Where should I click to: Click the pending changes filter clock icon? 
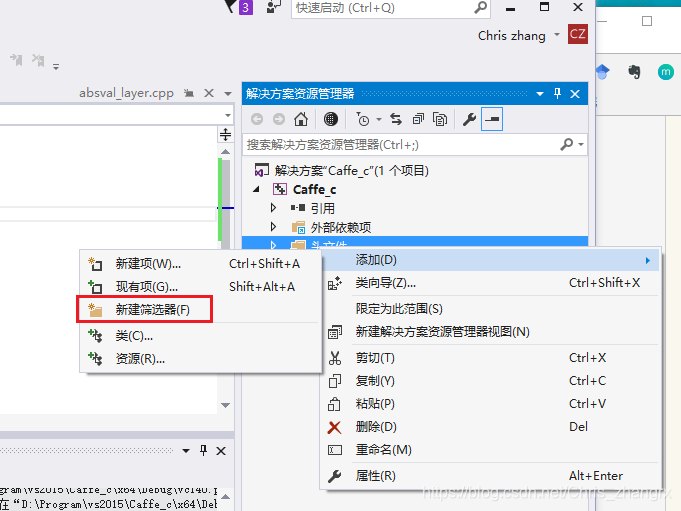[x=363, y=119]
